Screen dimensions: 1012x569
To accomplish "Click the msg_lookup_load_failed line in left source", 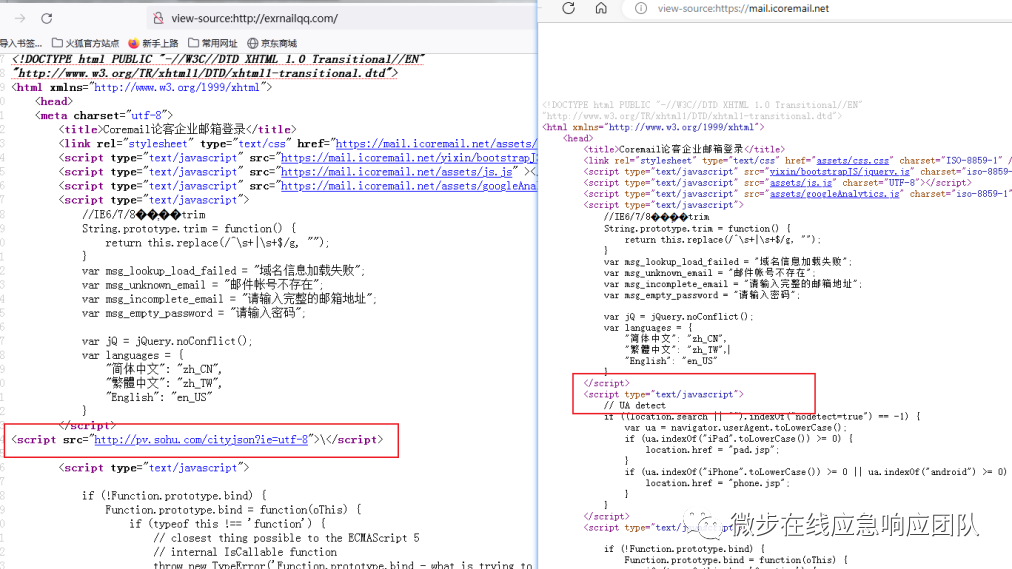I will click(x=224, y=271).
